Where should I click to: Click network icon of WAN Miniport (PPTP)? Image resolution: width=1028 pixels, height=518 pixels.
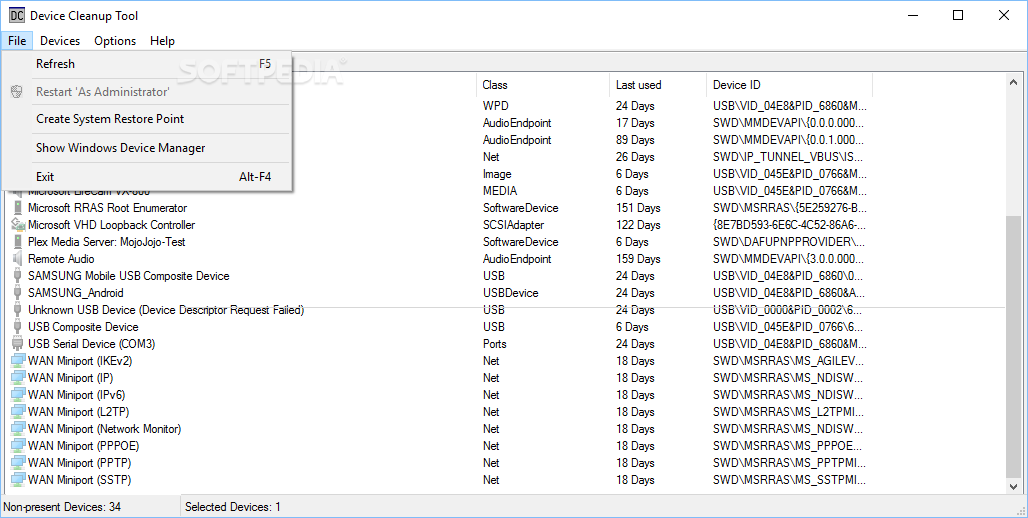pos(17,464)
